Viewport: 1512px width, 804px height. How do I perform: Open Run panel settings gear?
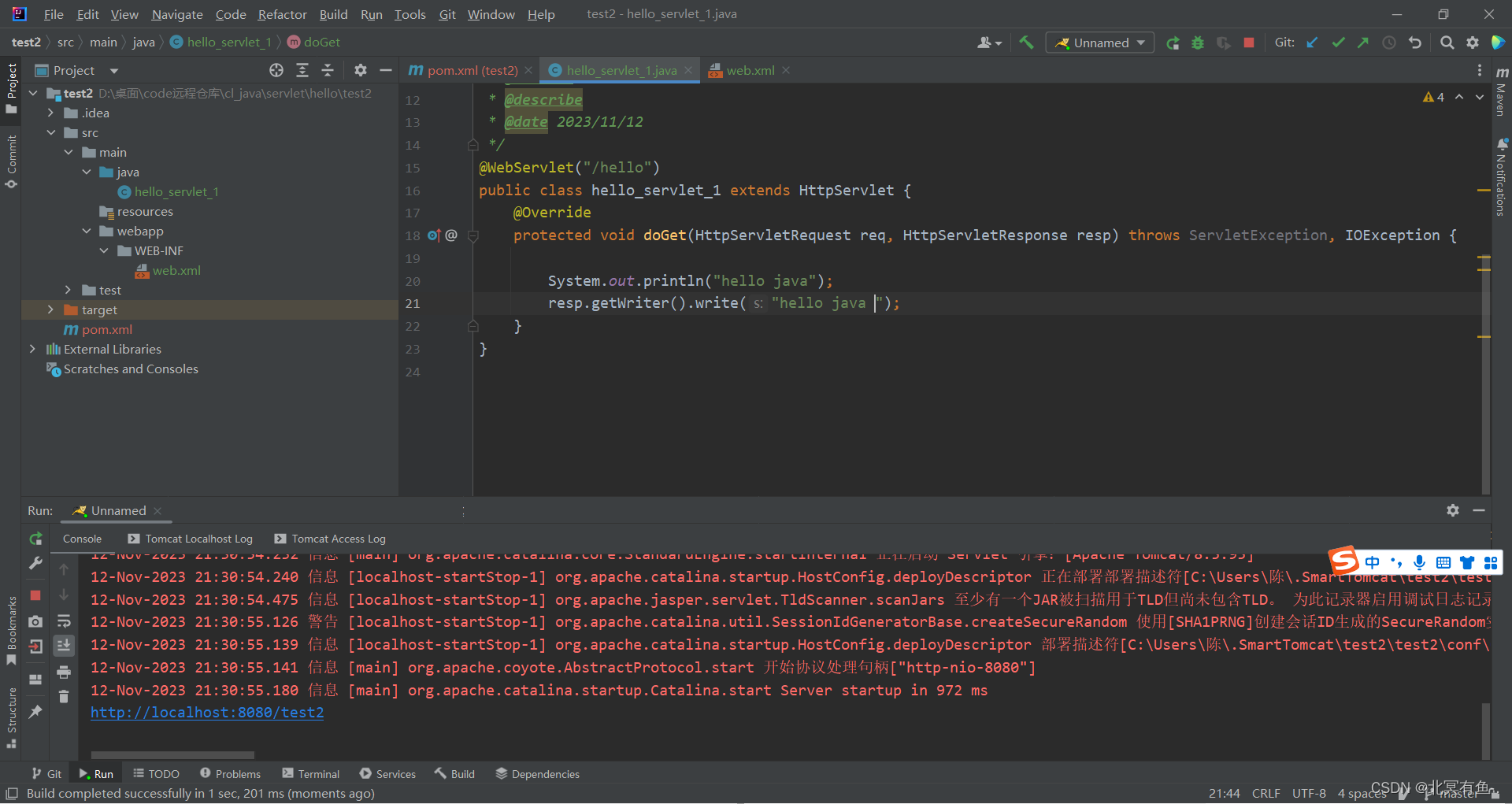pos(1453,510)
